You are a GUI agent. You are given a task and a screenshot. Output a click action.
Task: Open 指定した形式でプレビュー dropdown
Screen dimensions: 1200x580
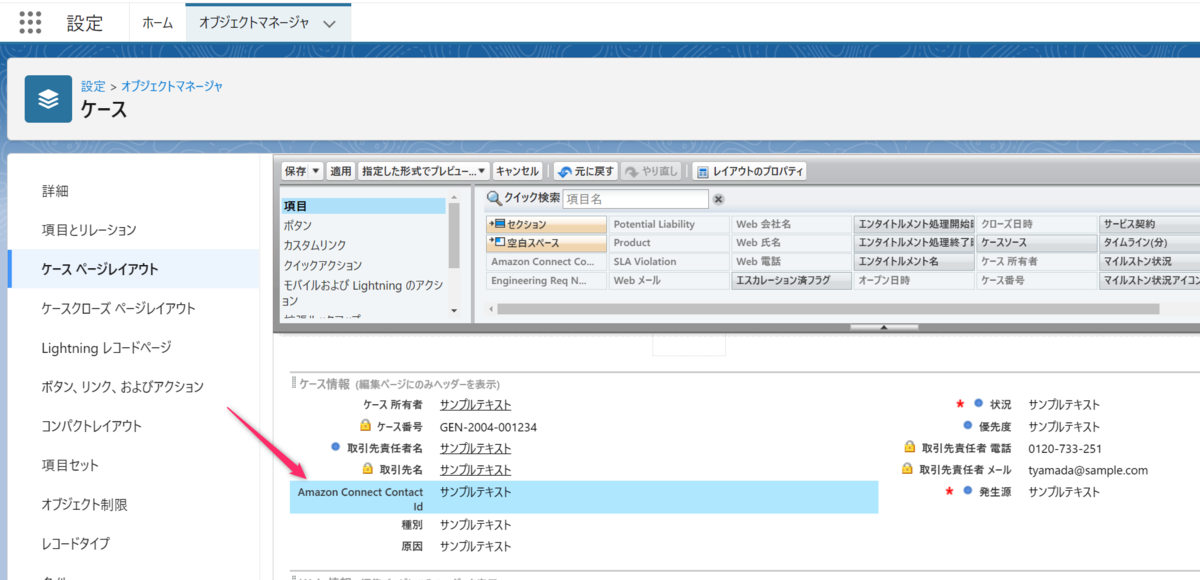coord(424,171)
